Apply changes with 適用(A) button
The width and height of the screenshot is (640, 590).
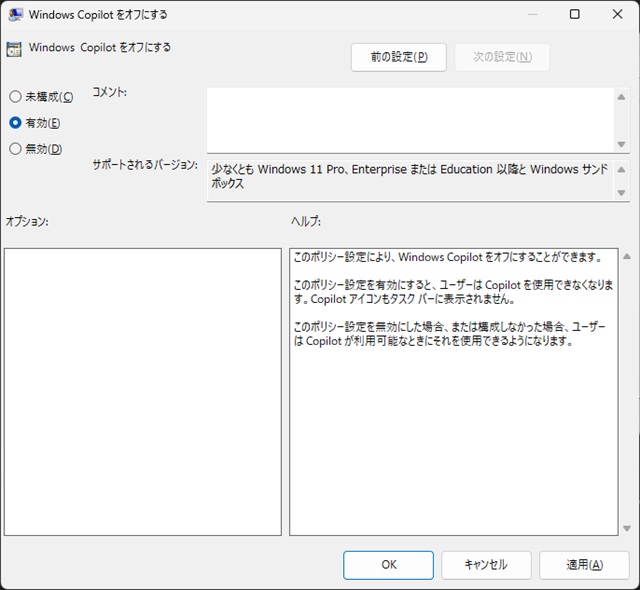click(584, 565)
